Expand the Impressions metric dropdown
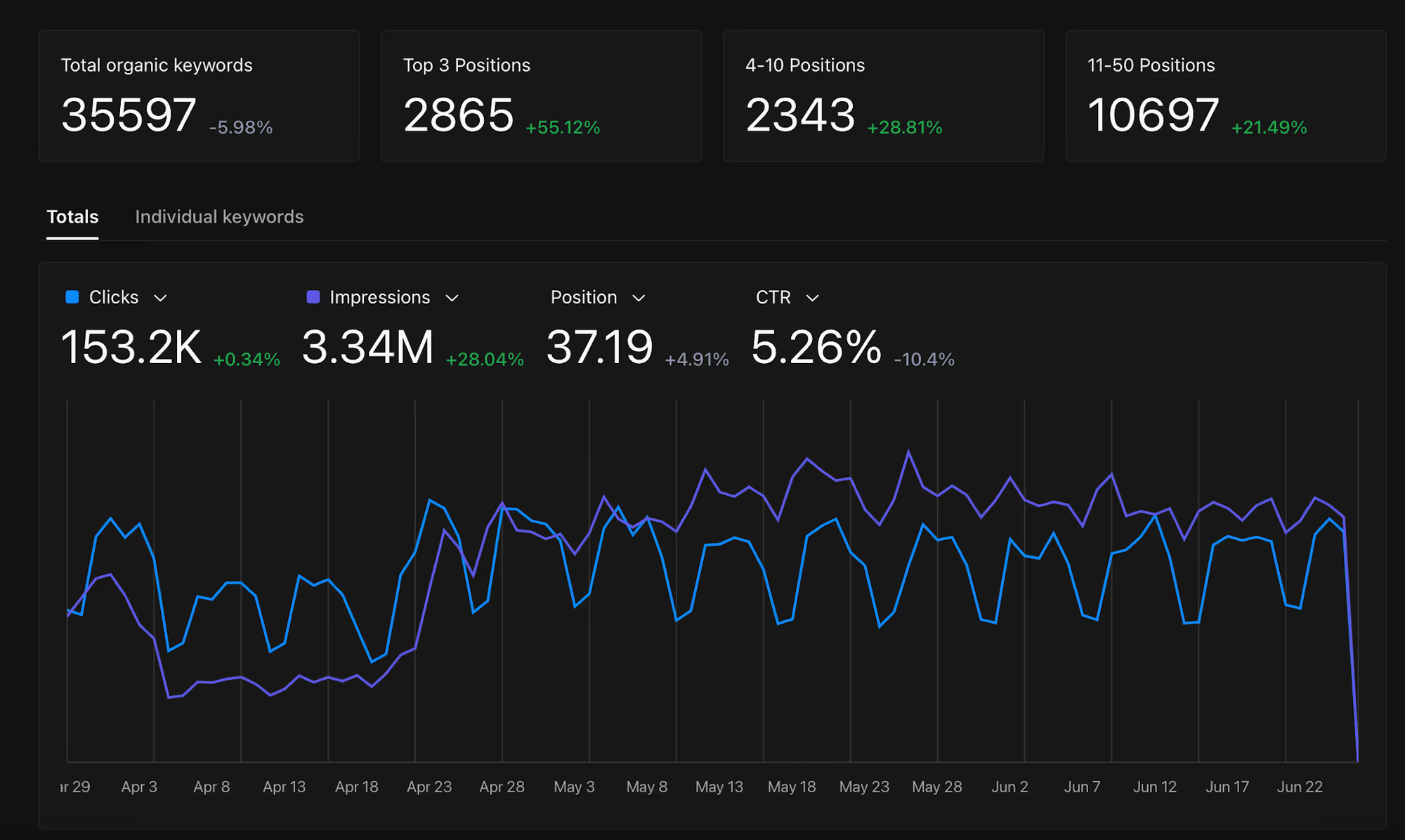1405x840 pixels. (452, 298)
